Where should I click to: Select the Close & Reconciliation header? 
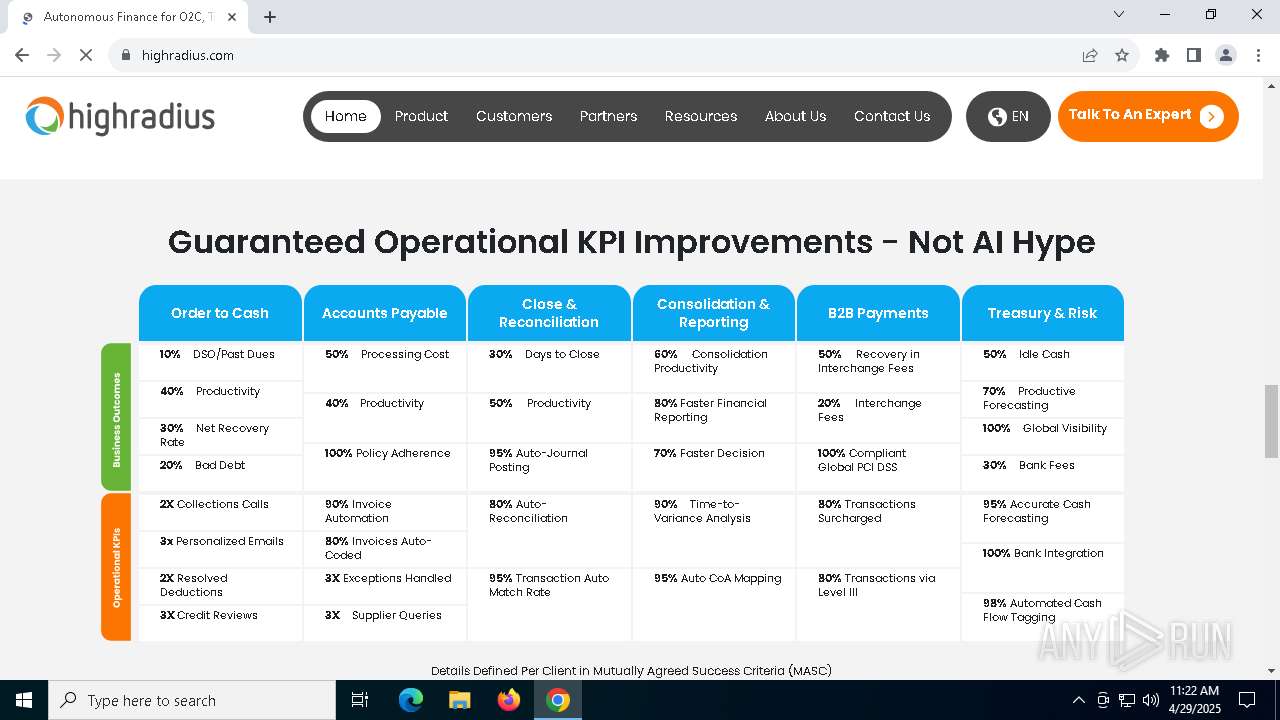coord(549,313)
